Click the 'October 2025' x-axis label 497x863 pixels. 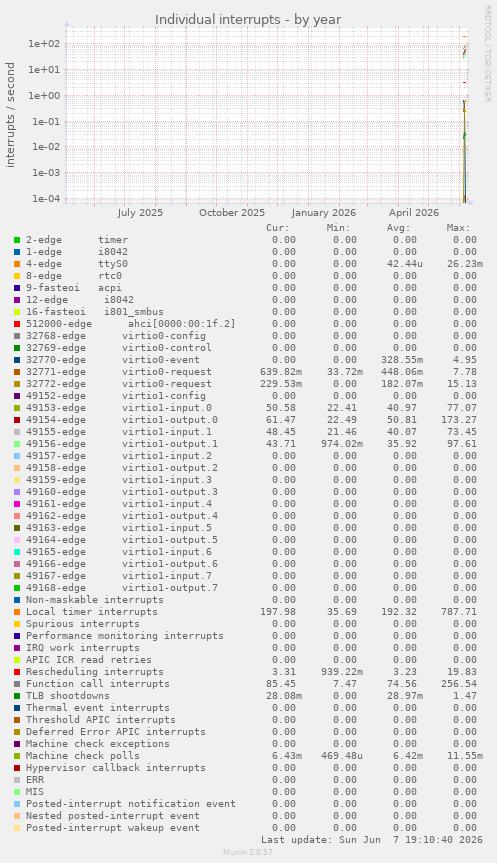click(232, 212)
